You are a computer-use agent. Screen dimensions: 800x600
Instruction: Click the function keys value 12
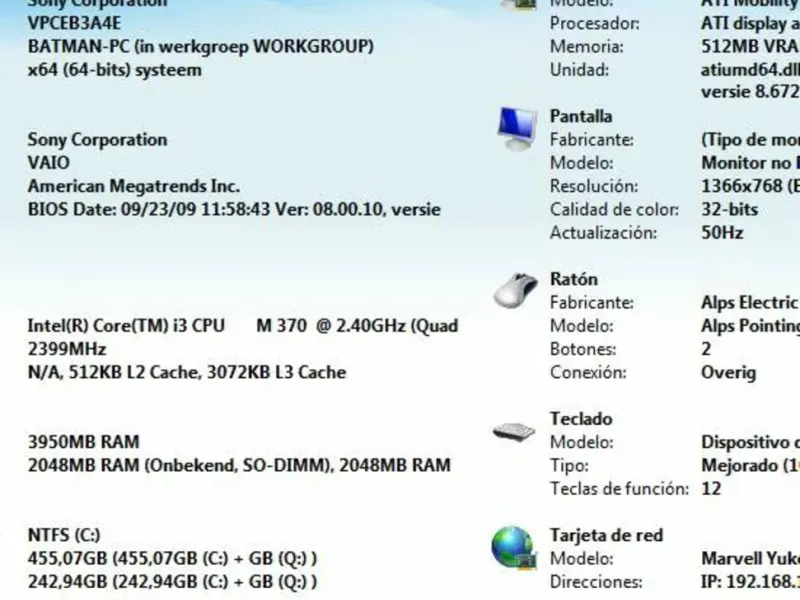coord(711,489)
